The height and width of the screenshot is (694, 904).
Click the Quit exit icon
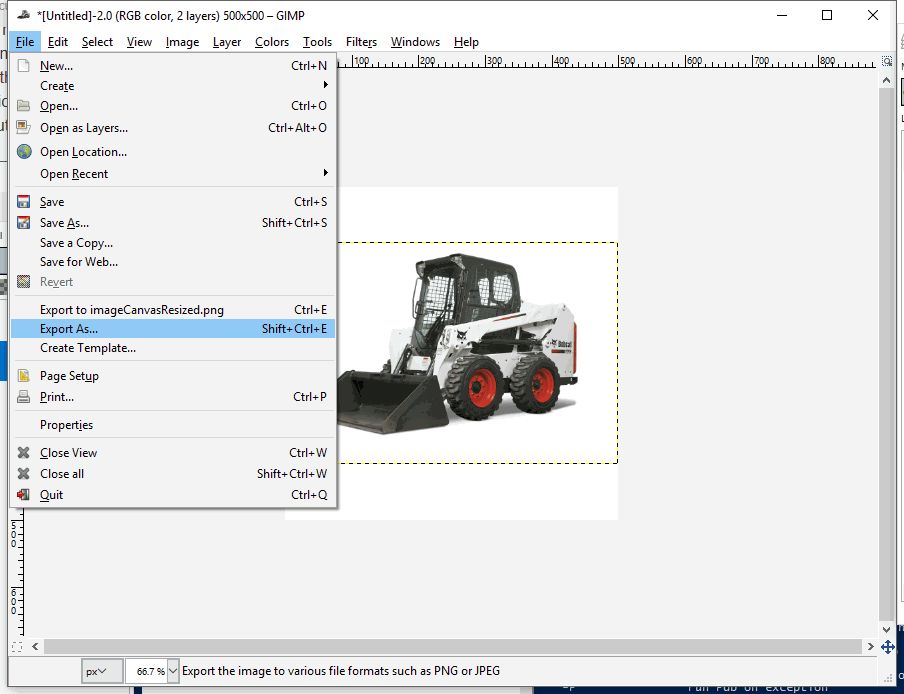24,495
